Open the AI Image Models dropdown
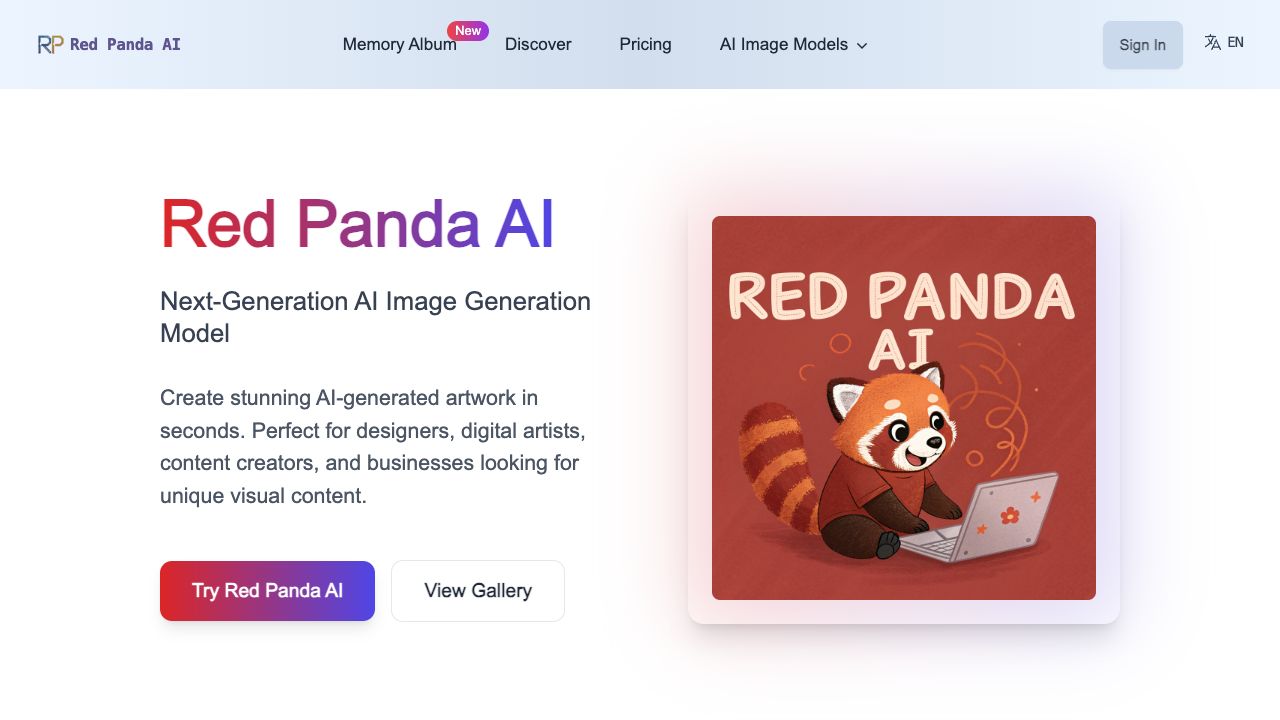This screenshot has height=720, width=1280. [783, 45]
